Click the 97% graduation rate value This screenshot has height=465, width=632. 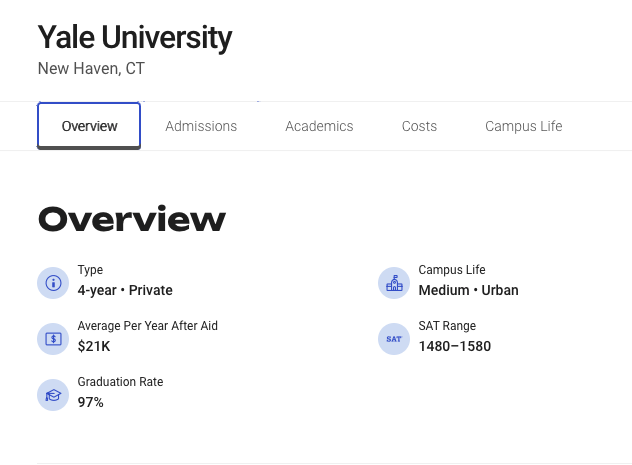tap(91, 403)
